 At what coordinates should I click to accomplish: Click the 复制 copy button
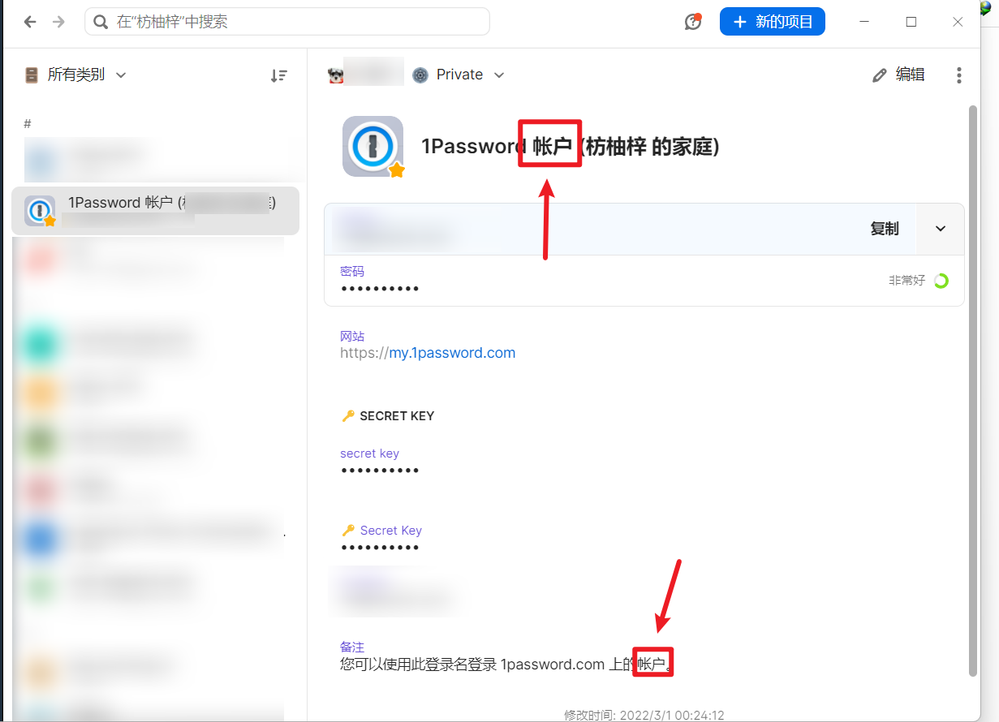884,229
